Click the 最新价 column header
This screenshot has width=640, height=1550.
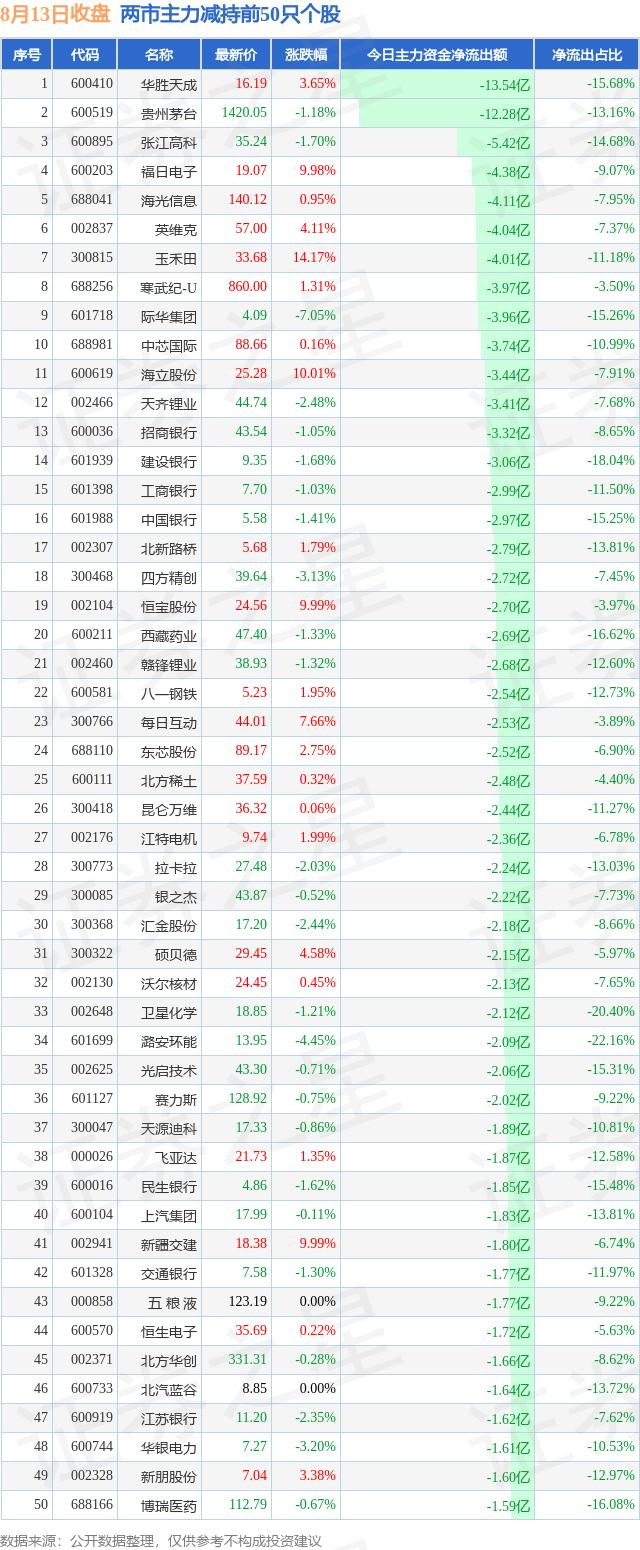pyautogui.click(x=236, y=55)
